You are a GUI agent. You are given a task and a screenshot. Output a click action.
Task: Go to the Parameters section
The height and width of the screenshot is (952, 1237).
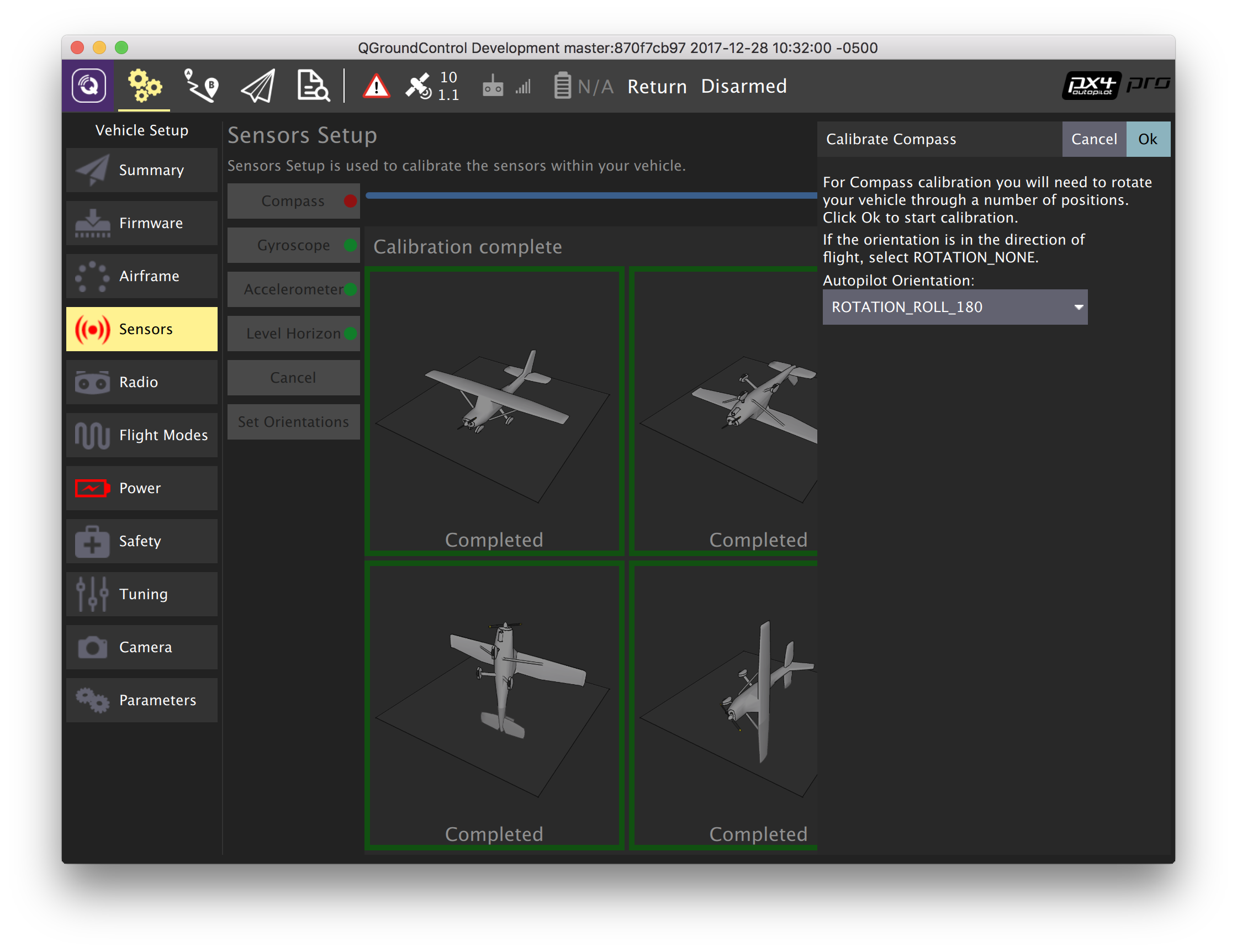[141, 700]
